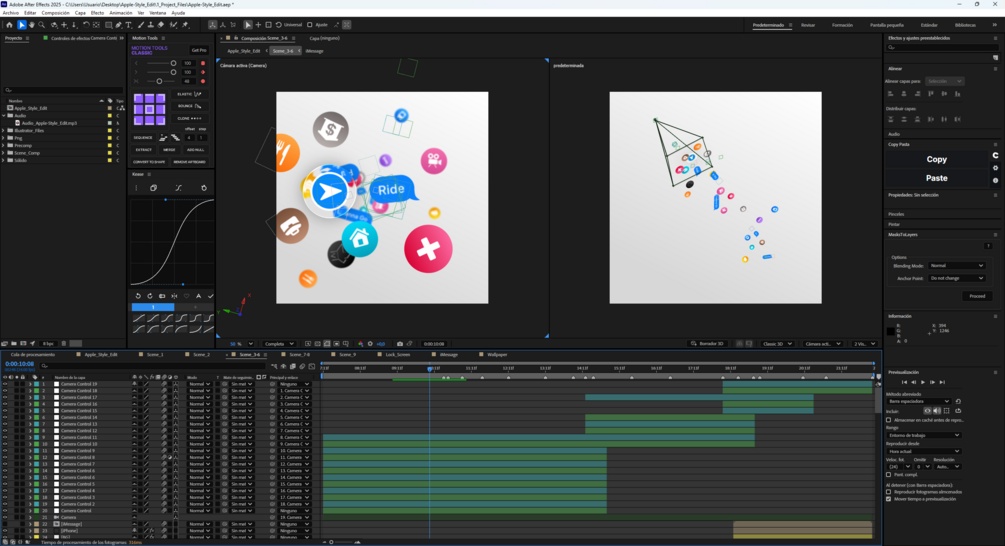The height and width of the screenshot is (546, 1005).
Task: Uncheck Mover tiempo a previsualización checkbox
Action: (x=888, y=499)
